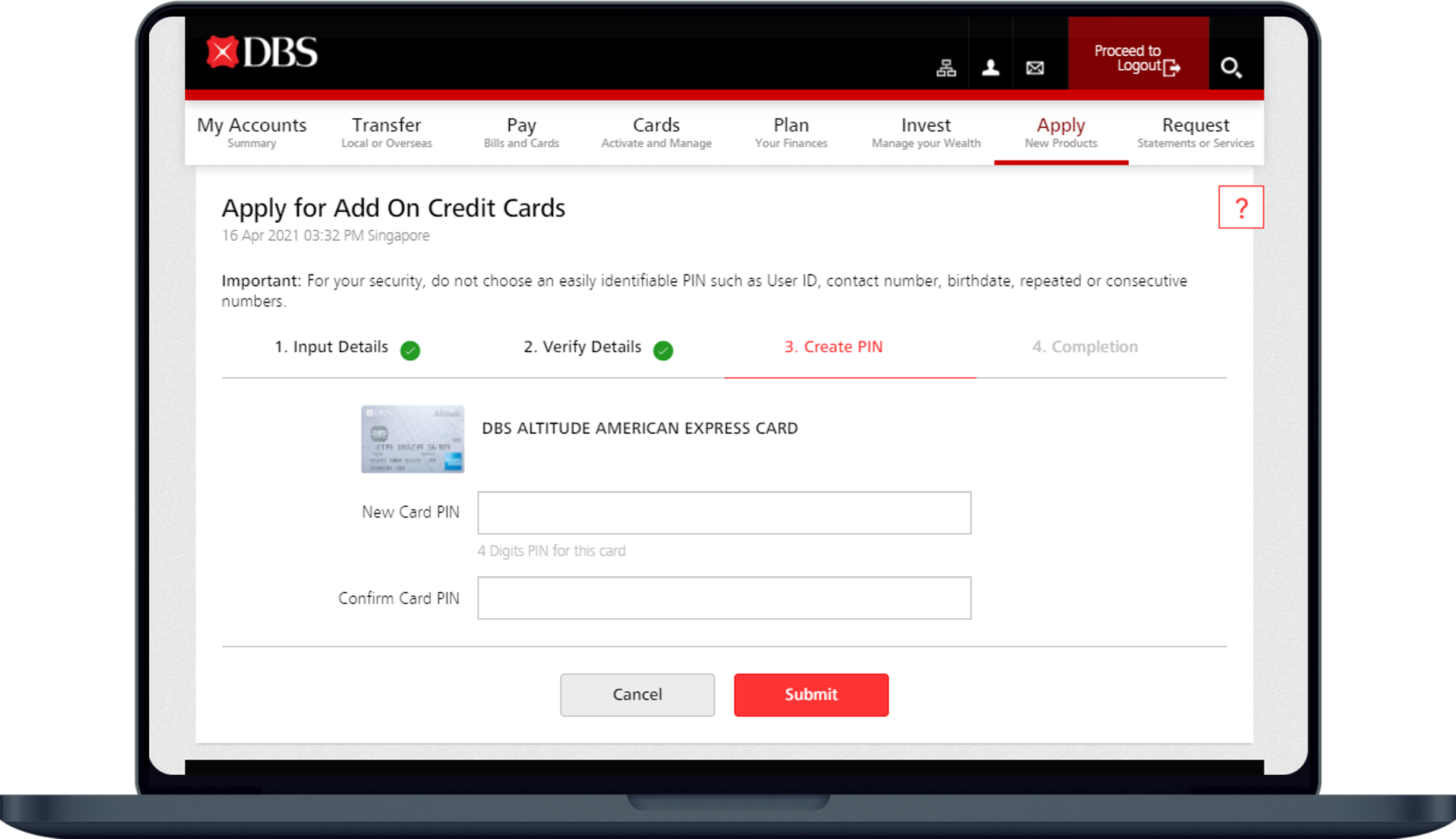The image size is (1456, 839).
Task: Open the My Accounts menu
Action: click(251, 132)
